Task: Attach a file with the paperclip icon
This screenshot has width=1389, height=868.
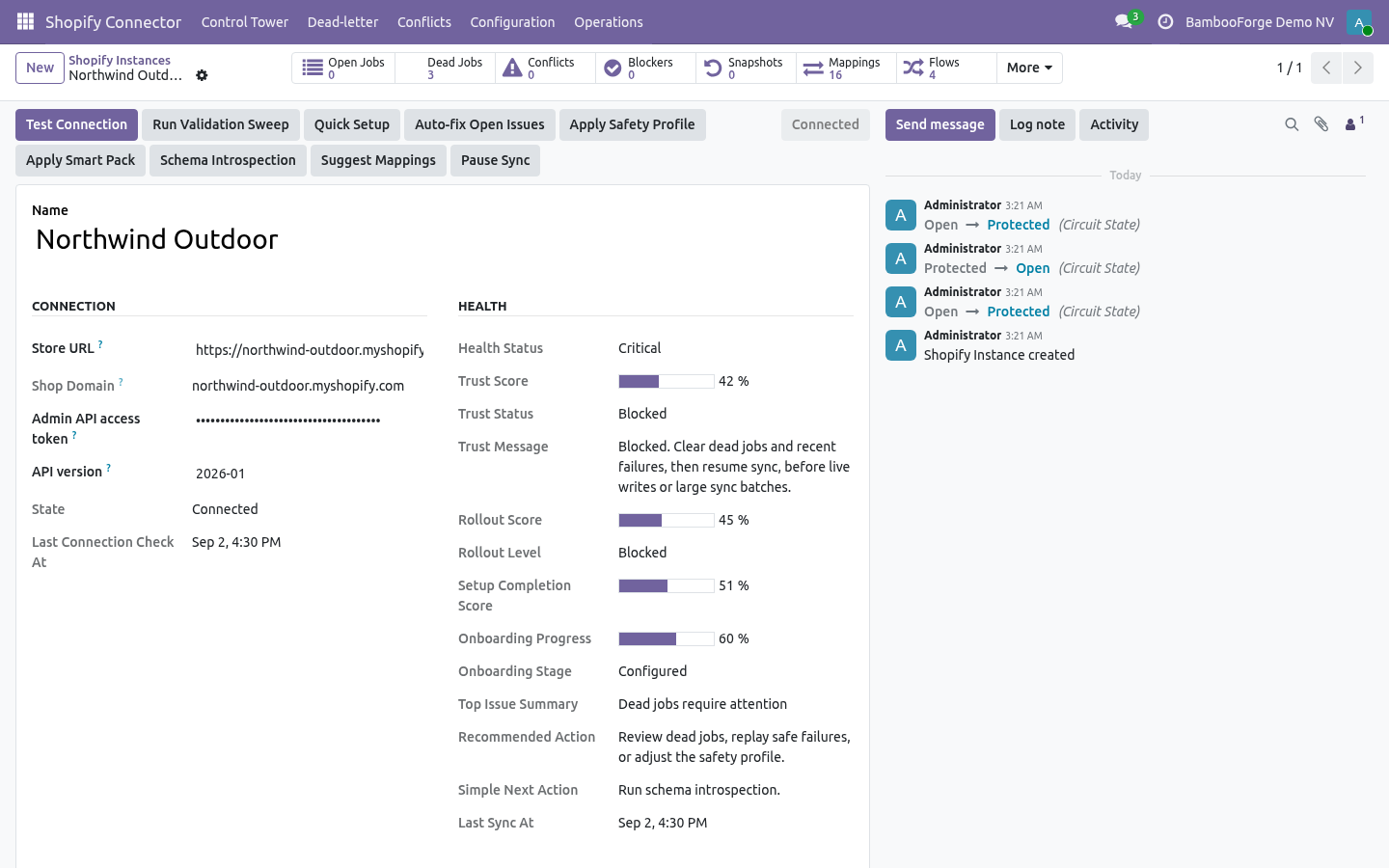Action: coord(1321,124)
